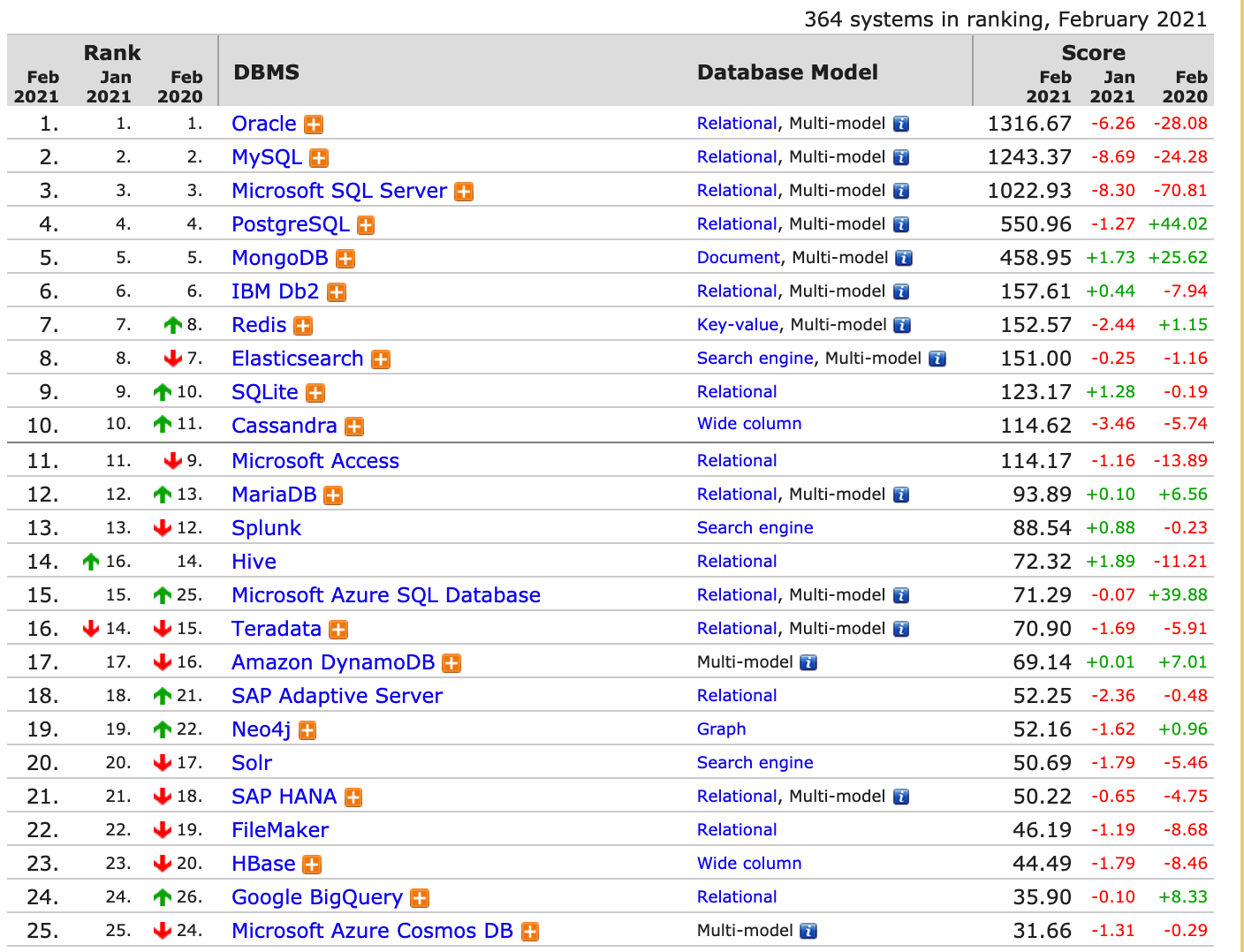Click the +44.02 change value for PostgreSQL
The height and width of the screenshot is (952, 1244).
[1178, 223]
